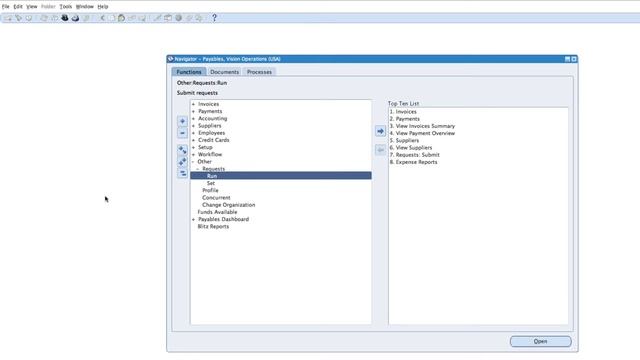Screen dimensions: 640x360
Task: Expand the Suppliers node in the tree
Action: coord(193,126)
